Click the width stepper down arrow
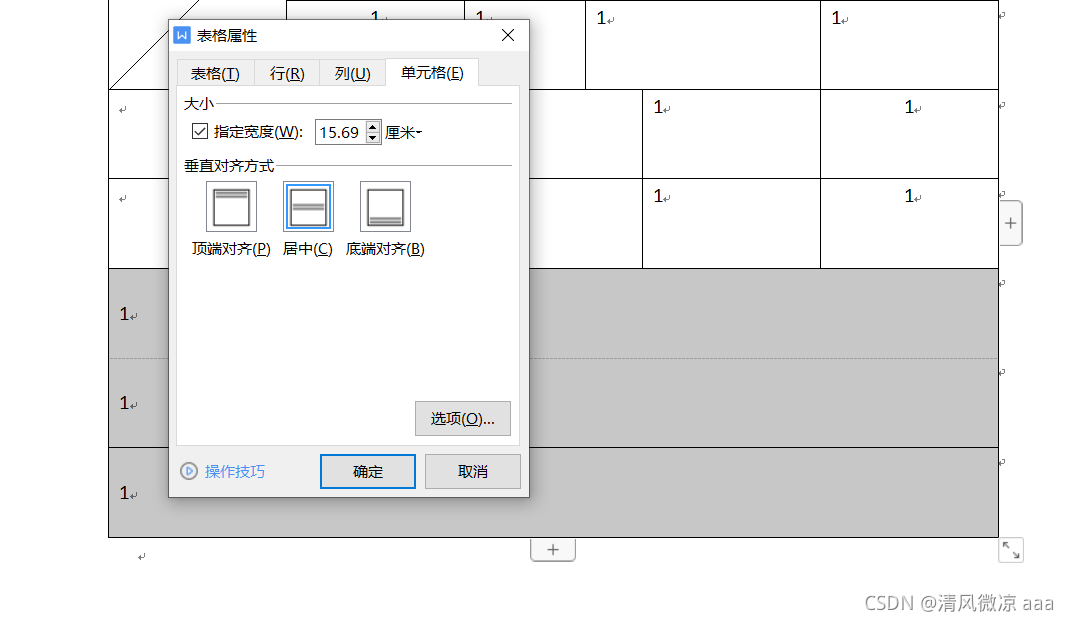The width and height of the screenshot is (1069, 621). [373, 136]
